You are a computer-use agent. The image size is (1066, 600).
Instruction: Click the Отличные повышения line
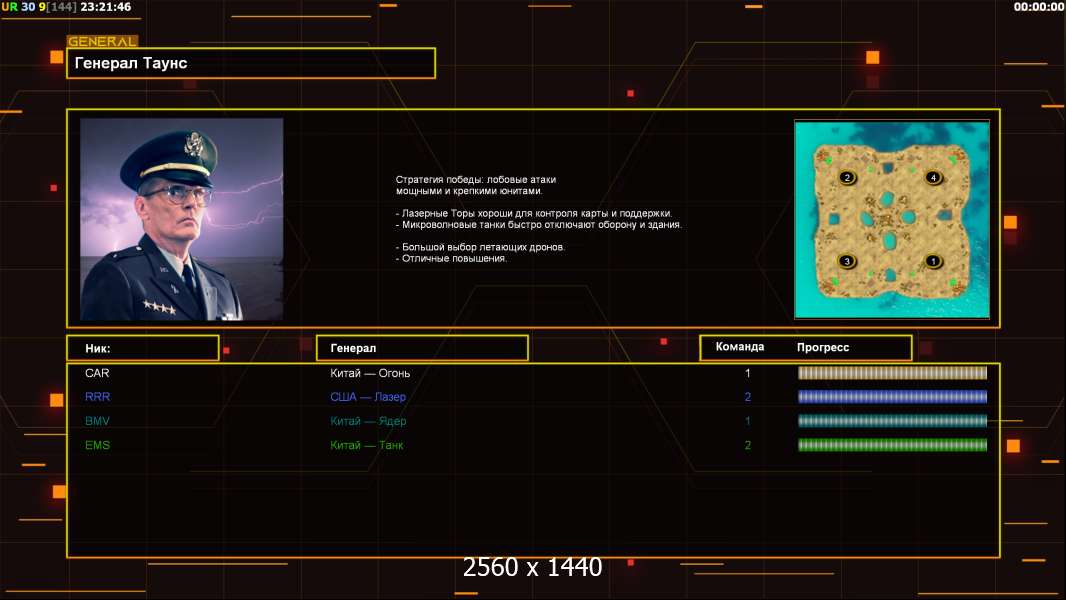[x=451, y=258]
